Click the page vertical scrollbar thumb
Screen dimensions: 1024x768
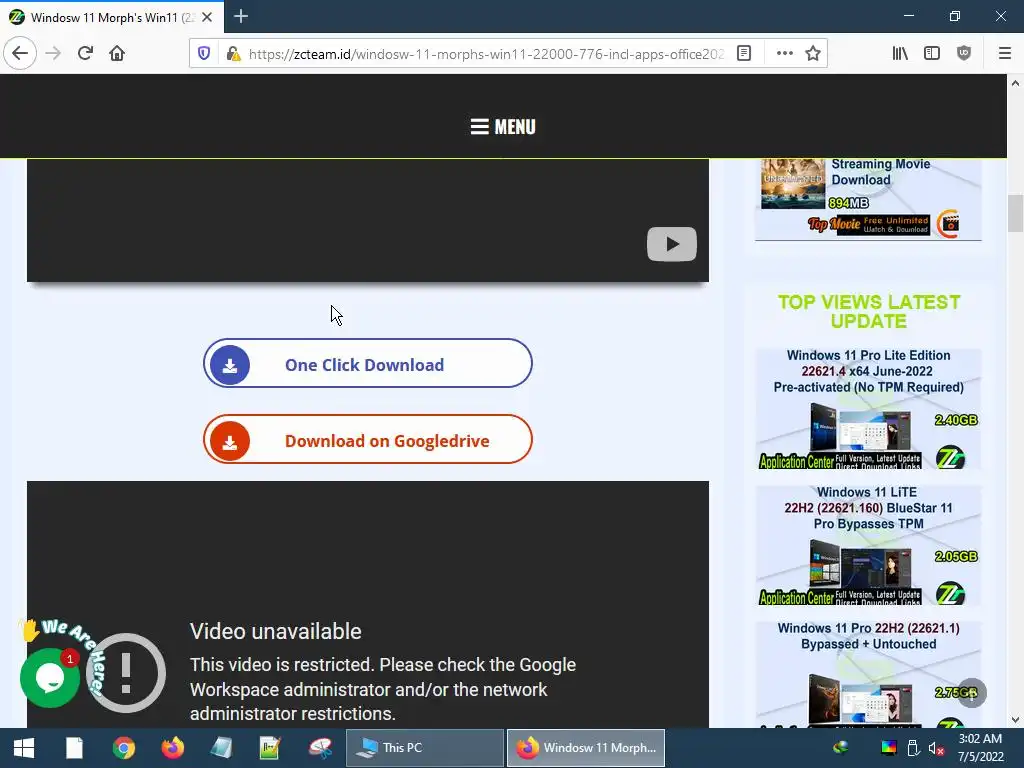pos(1015,213)
